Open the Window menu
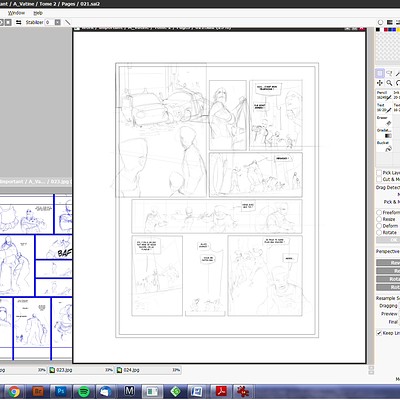Viewport: 400px width, 400px height. [x=16, y=13]
